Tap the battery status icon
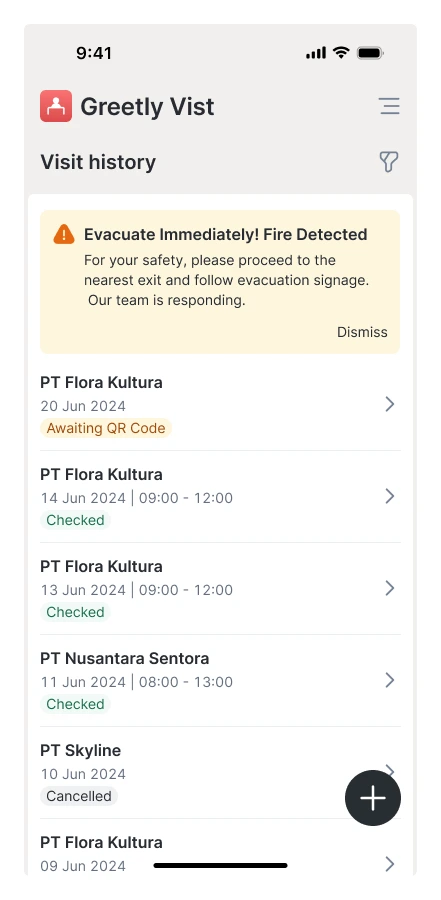 370,53
